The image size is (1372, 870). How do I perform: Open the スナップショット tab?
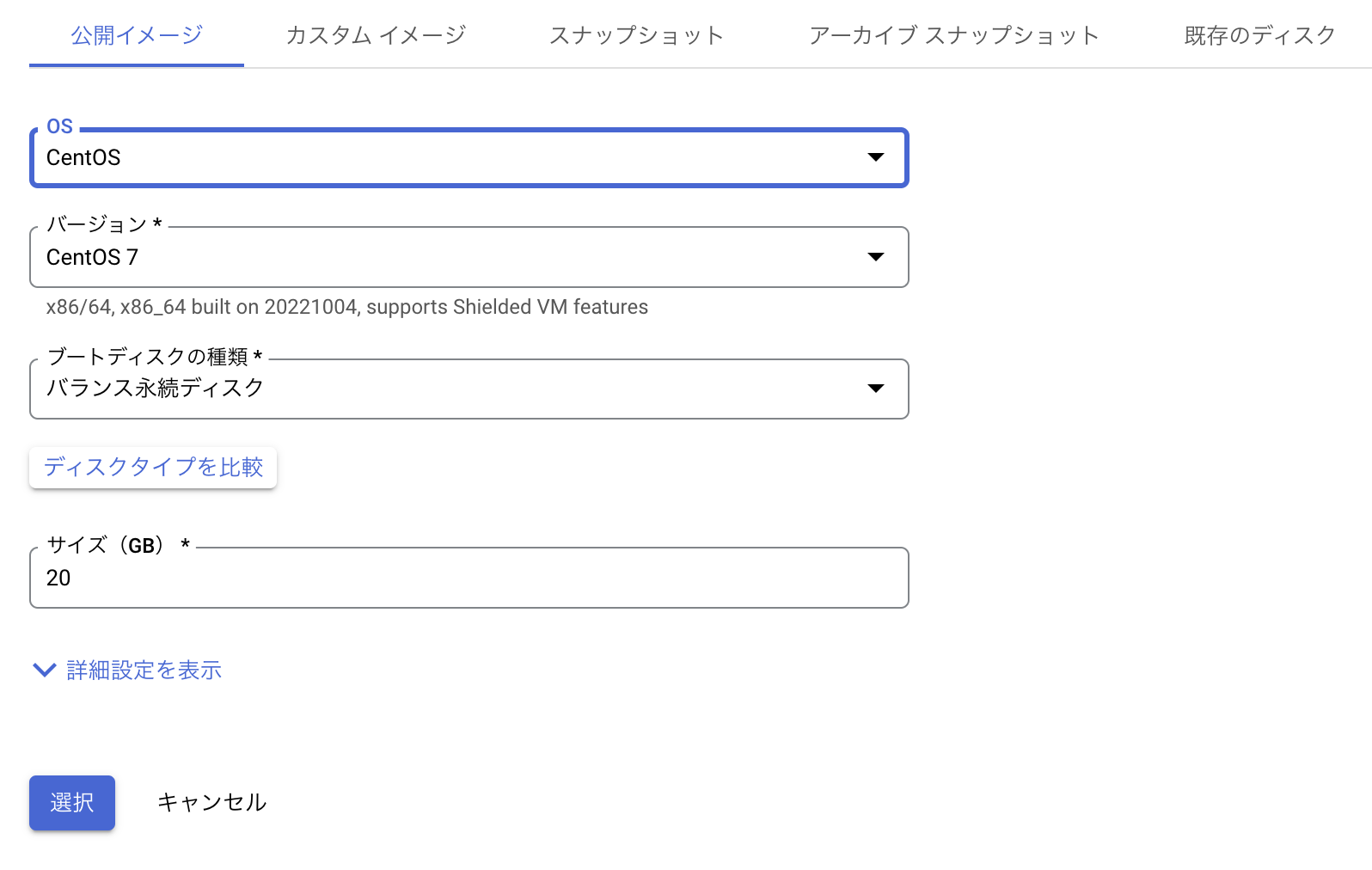click(x=636, y=35)
